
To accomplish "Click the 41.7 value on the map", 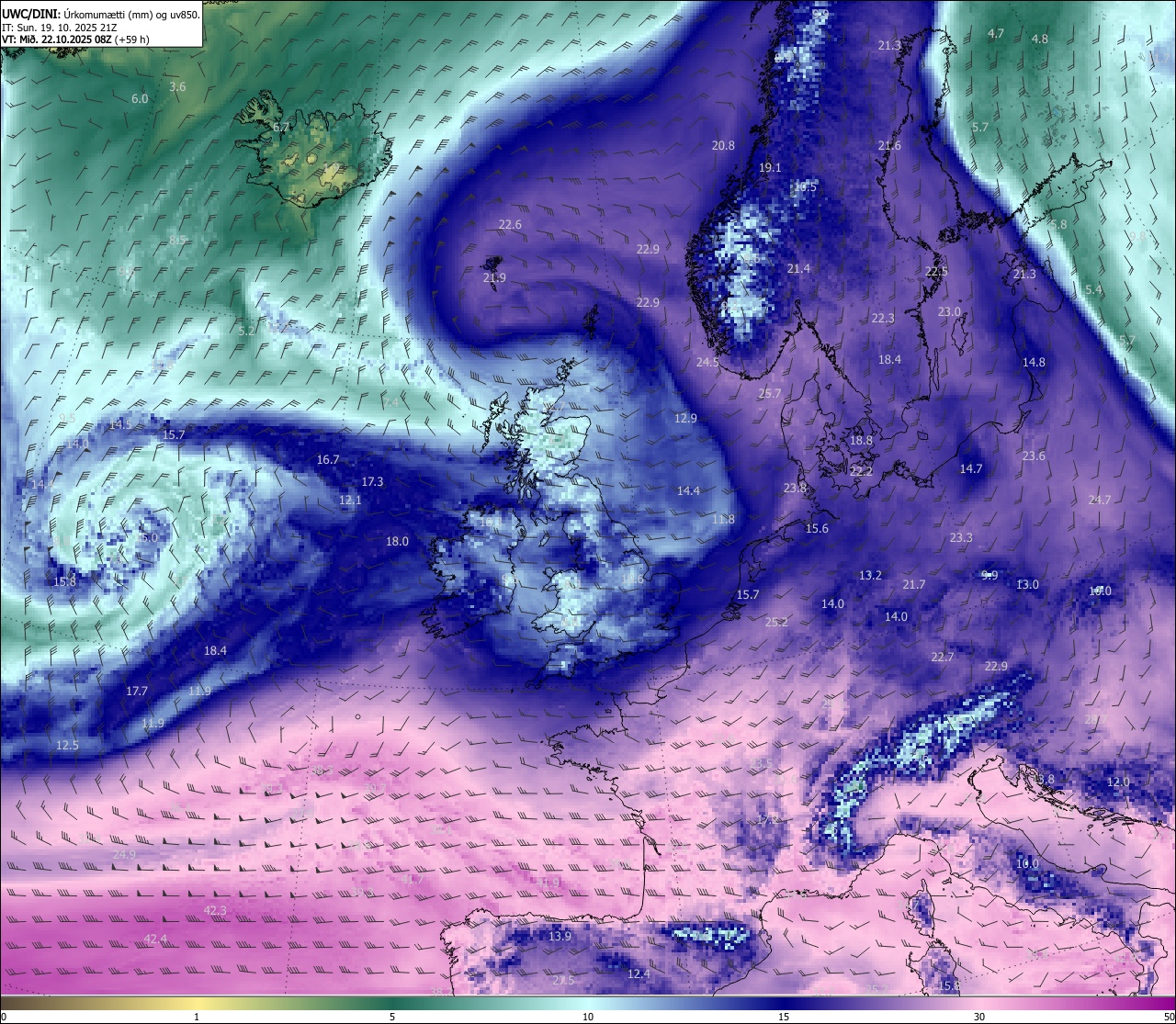I will pyautogui.click(x=413, y=880).
